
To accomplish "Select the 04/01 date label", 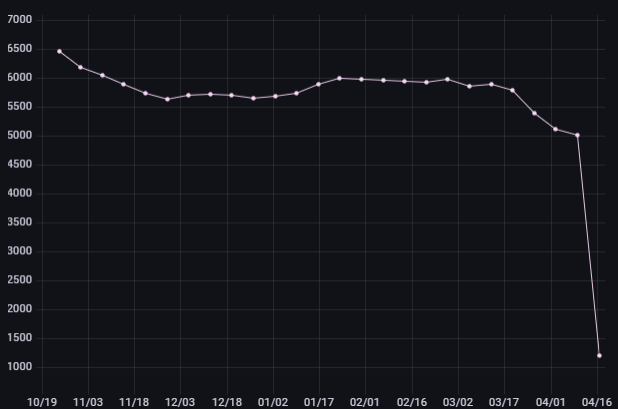I will [x=551, y=402].
